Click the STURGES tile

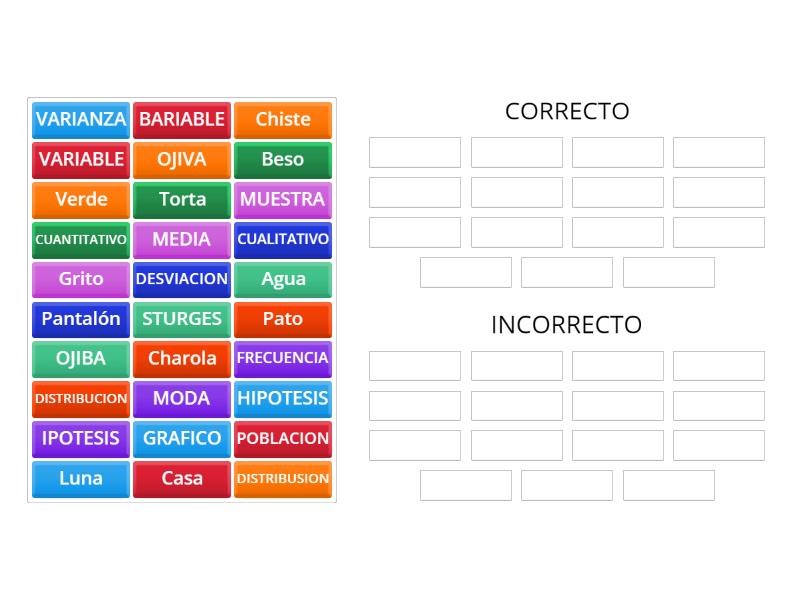182,320
